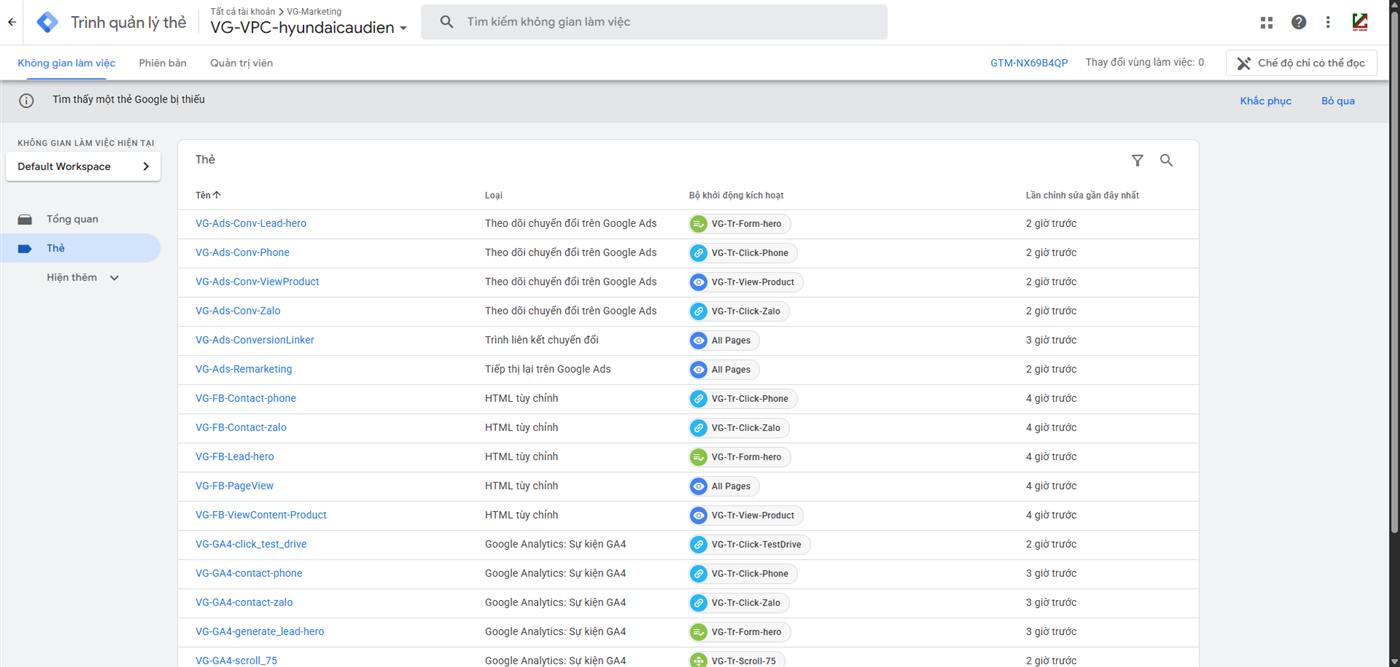Screen dimensions: 1400x667
Task: Click the Thẻ tag icon in the sidebar
Action: tap(25, 248)
